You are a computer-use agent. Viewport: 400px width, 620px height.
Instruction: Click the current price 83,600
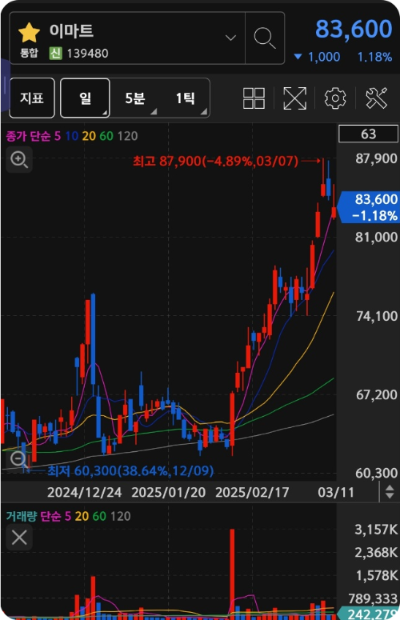[354, 29]
